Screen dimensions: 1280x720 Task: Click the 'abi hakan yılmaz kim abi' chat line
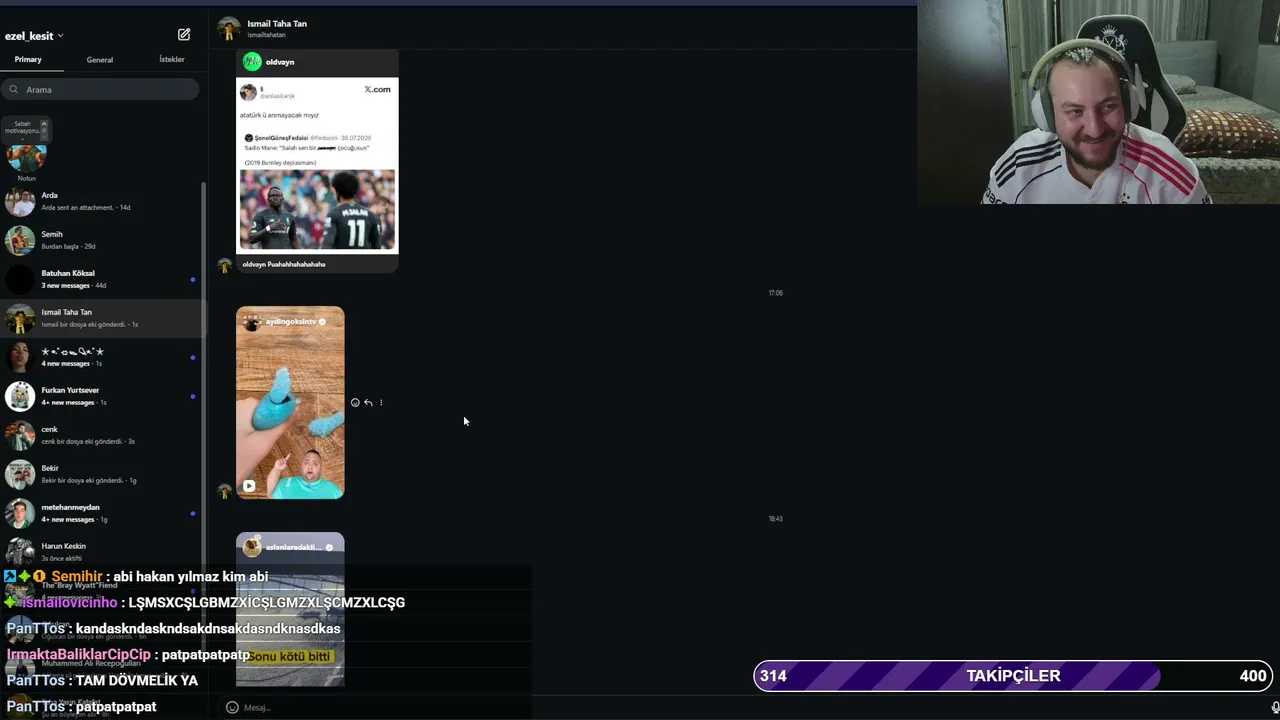point(191,577)
